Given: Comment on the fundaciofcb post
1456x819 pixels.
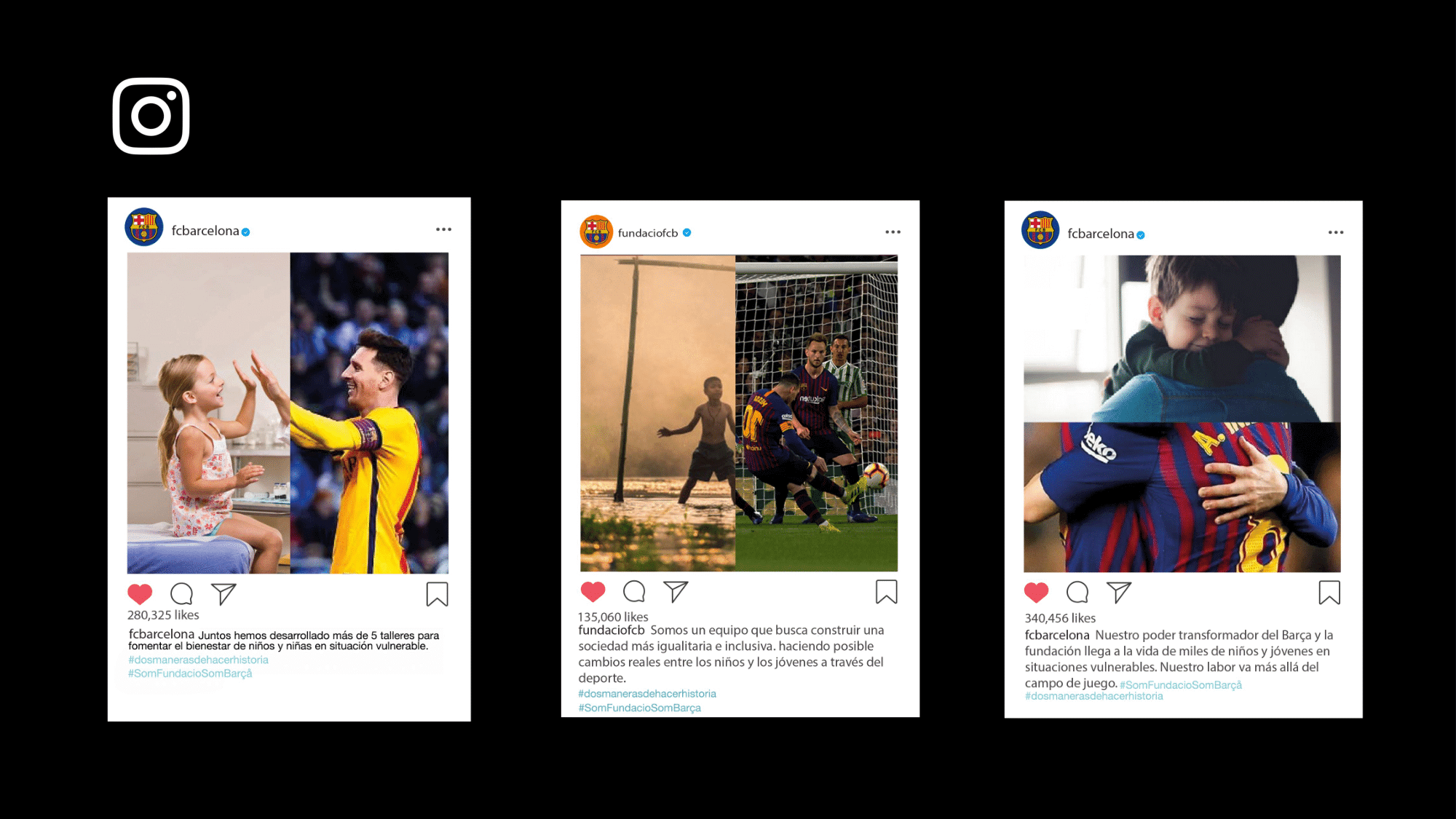Looking at the screenshot, I should pos(634,592).
